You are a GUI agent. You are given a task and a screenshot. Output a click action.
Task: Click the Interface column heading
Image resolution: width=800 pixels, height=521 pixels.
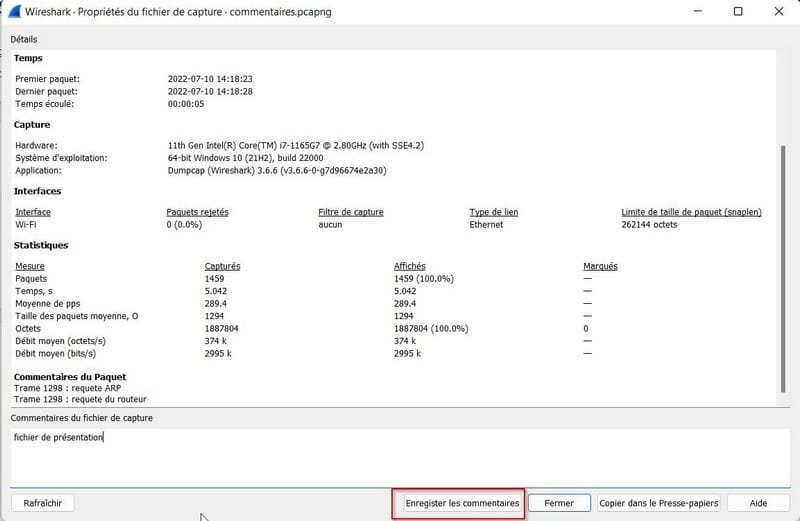(33, 212)
